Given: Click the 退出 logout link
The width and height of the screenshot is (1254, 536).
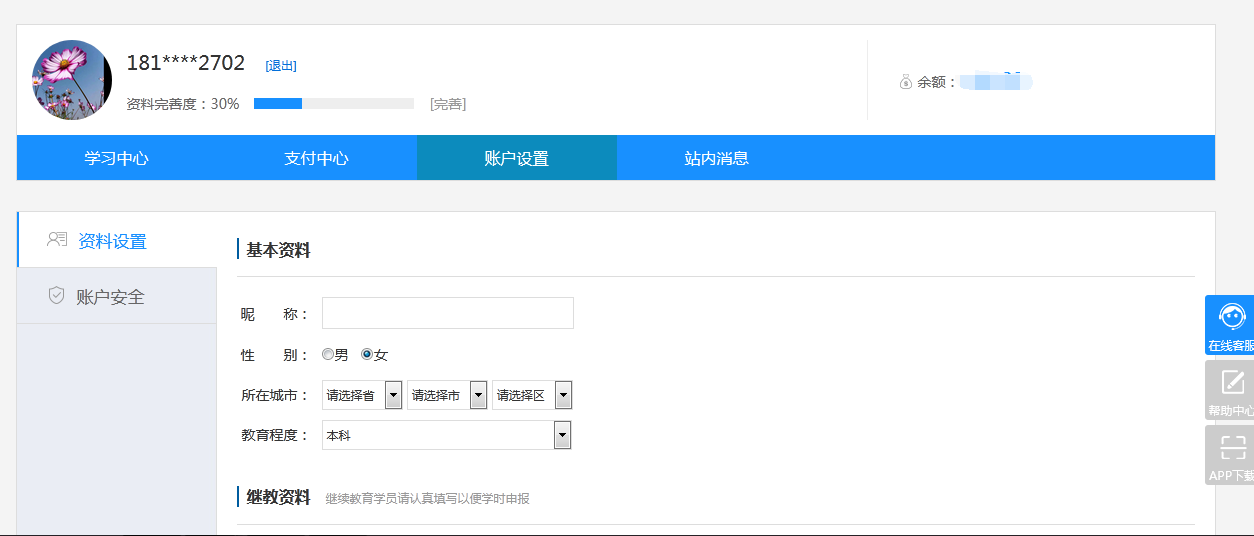Looking at the screenshot, I should pos(281,66).
